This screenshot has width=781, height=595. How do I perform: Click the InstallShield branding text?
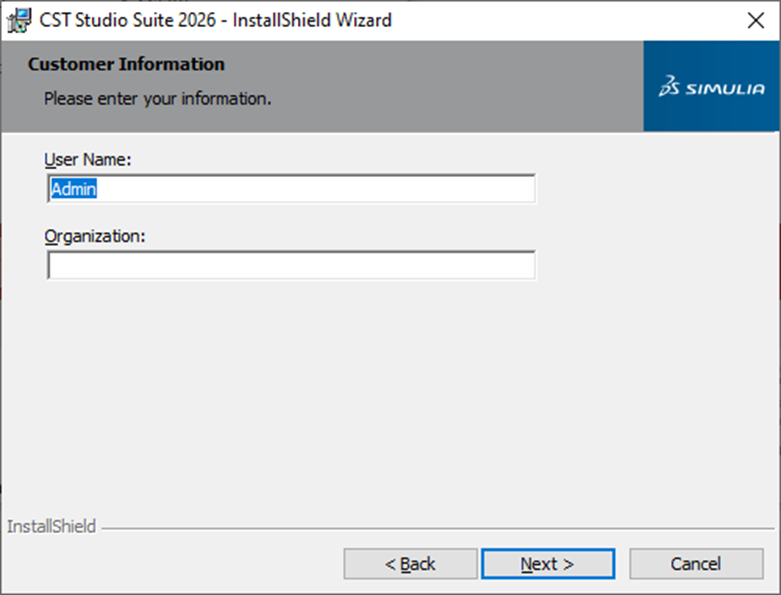click(51, 526)
